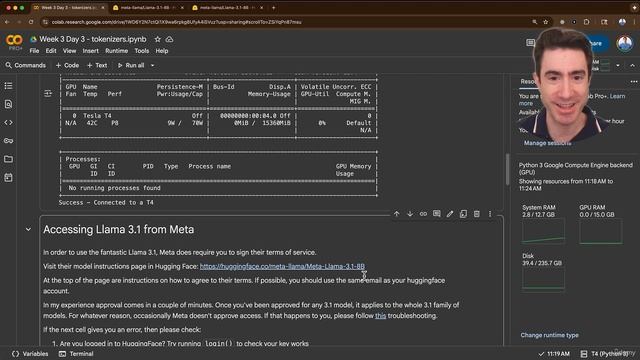Click the output options icon beside nvidia-smi table
Image resolution: width=640 pixels, height=360 pixels.
pos(48,93)
